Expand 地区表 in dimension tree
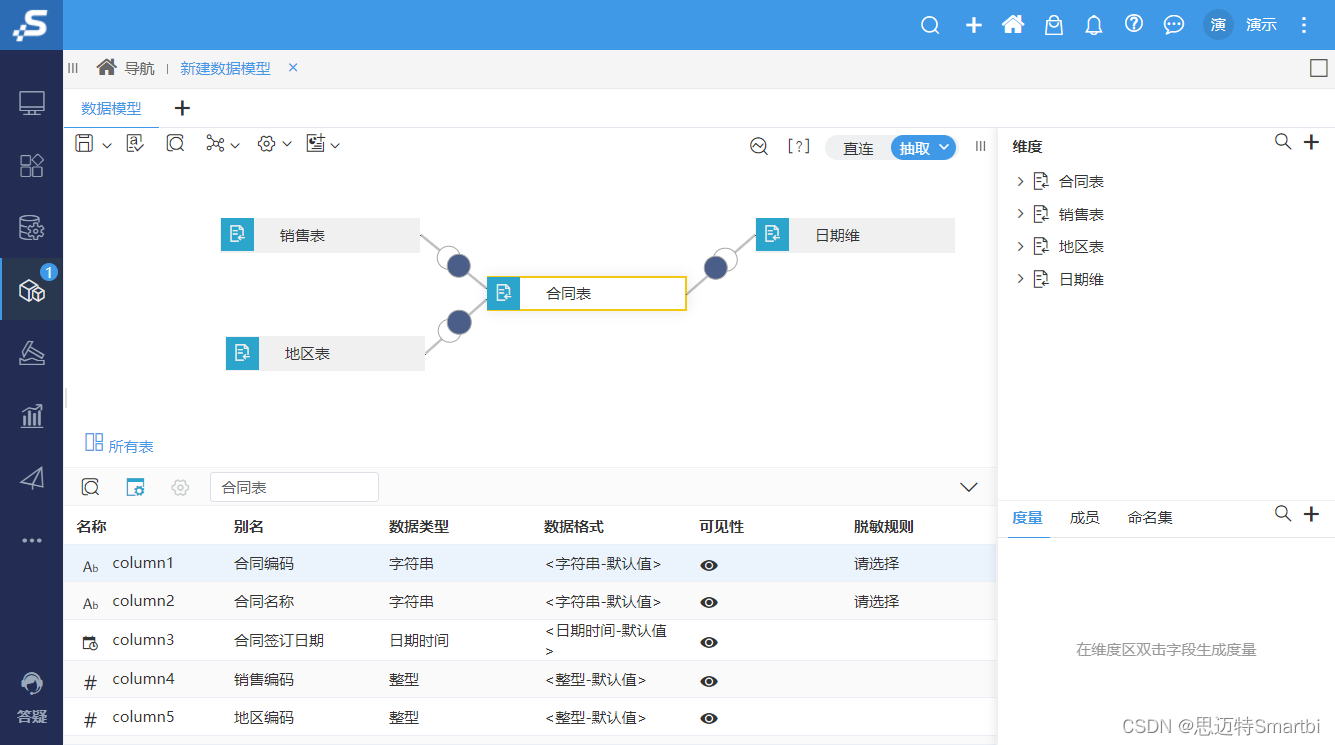 click(x=1020, y=246)
